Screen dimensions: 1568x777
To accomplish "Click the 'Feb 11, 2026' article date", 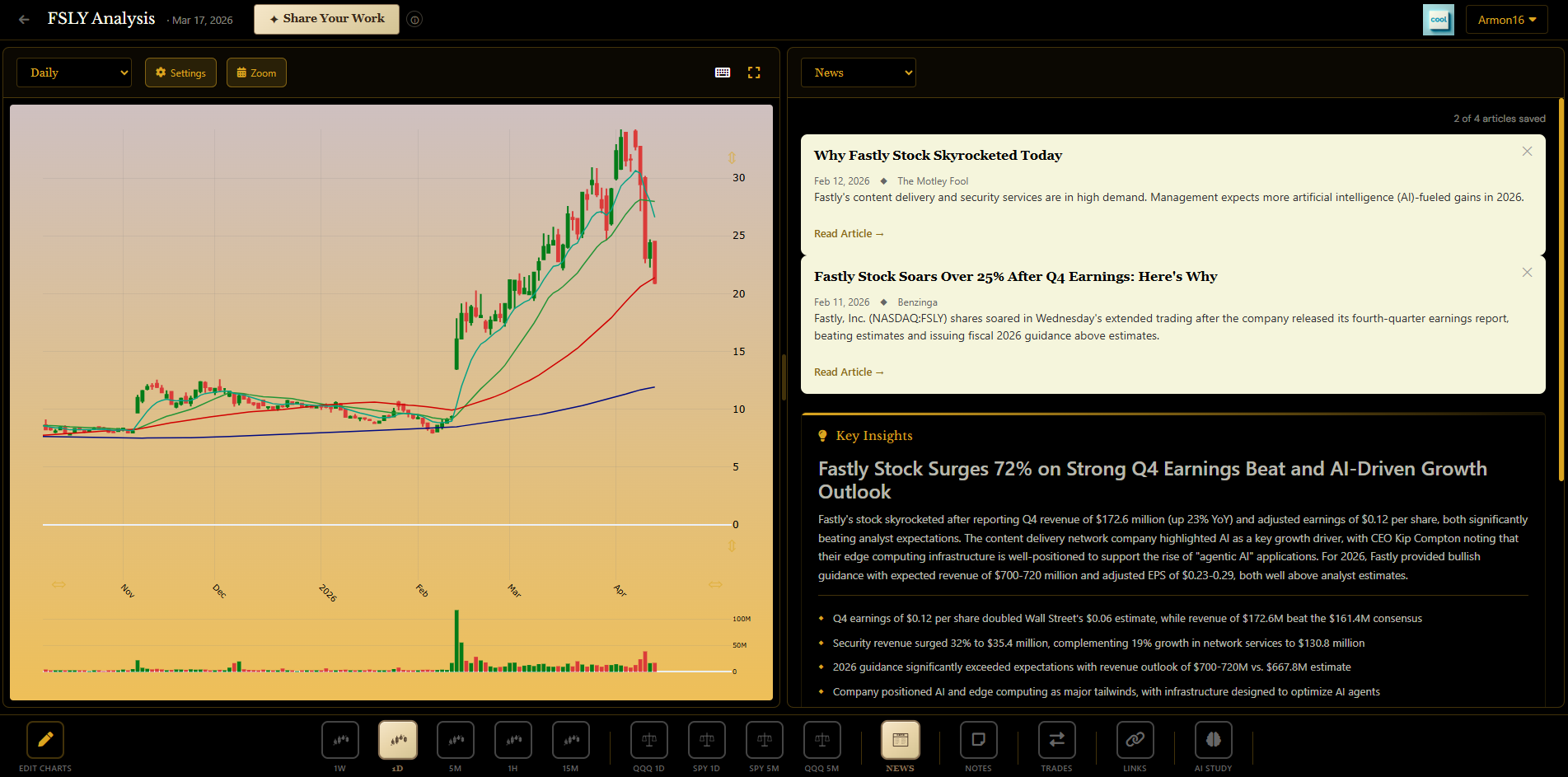I will click(841, 302).
